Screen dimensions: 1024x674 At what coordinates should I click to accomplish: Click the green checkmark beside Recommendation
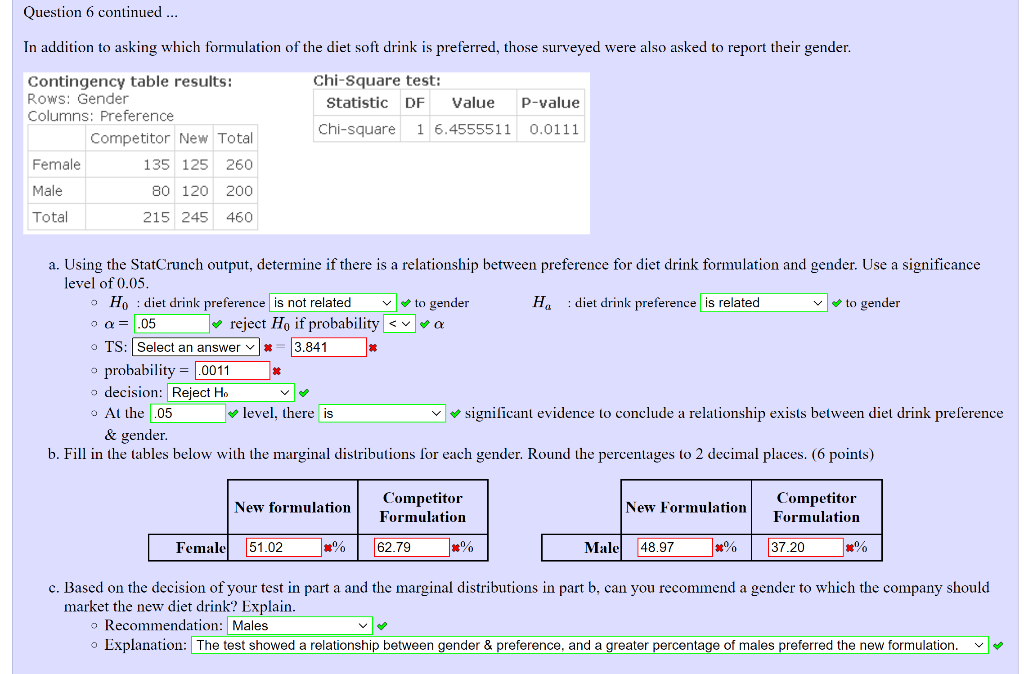pos(382,626)
